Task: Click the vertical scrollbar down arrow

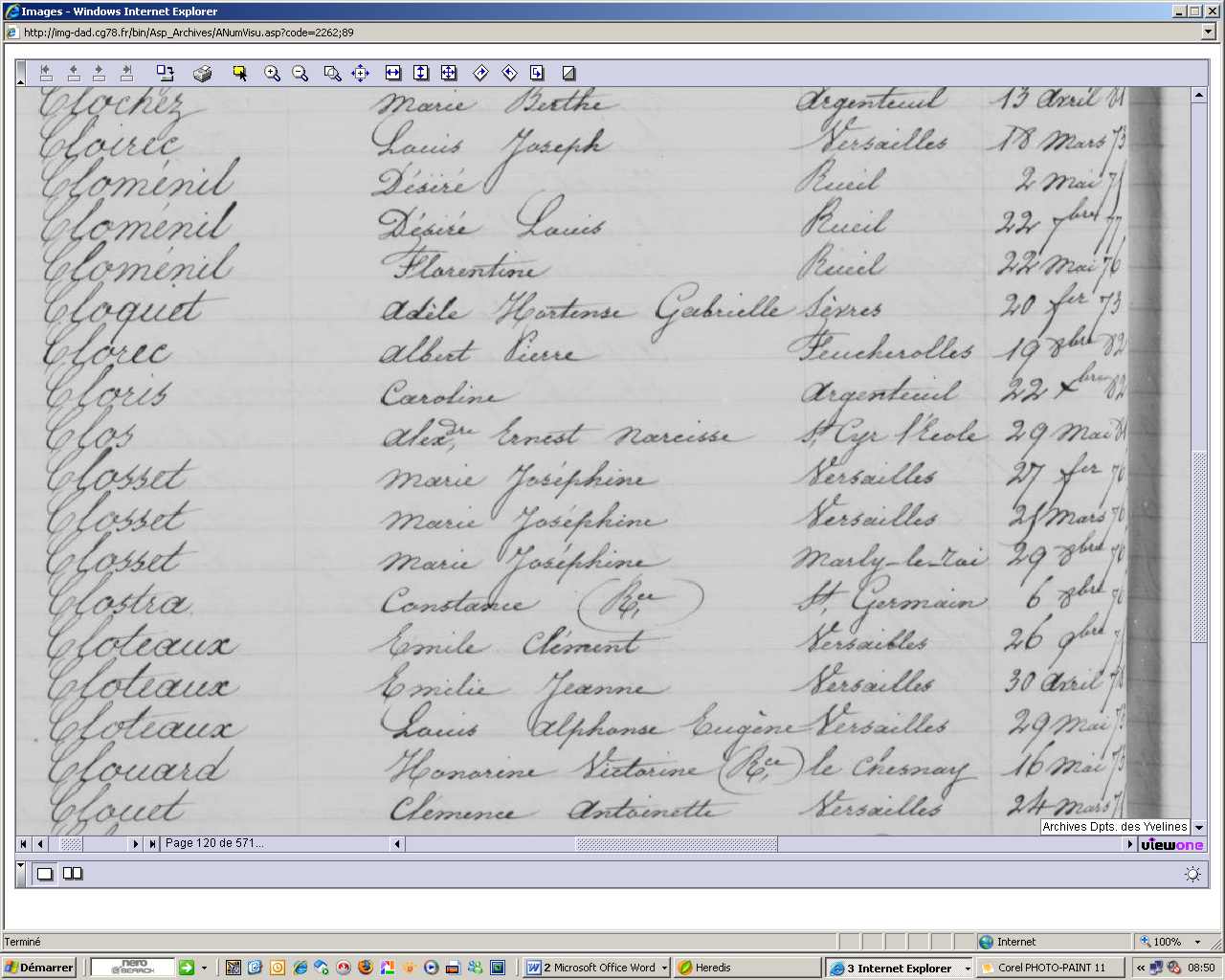Action: point(1199,827)
